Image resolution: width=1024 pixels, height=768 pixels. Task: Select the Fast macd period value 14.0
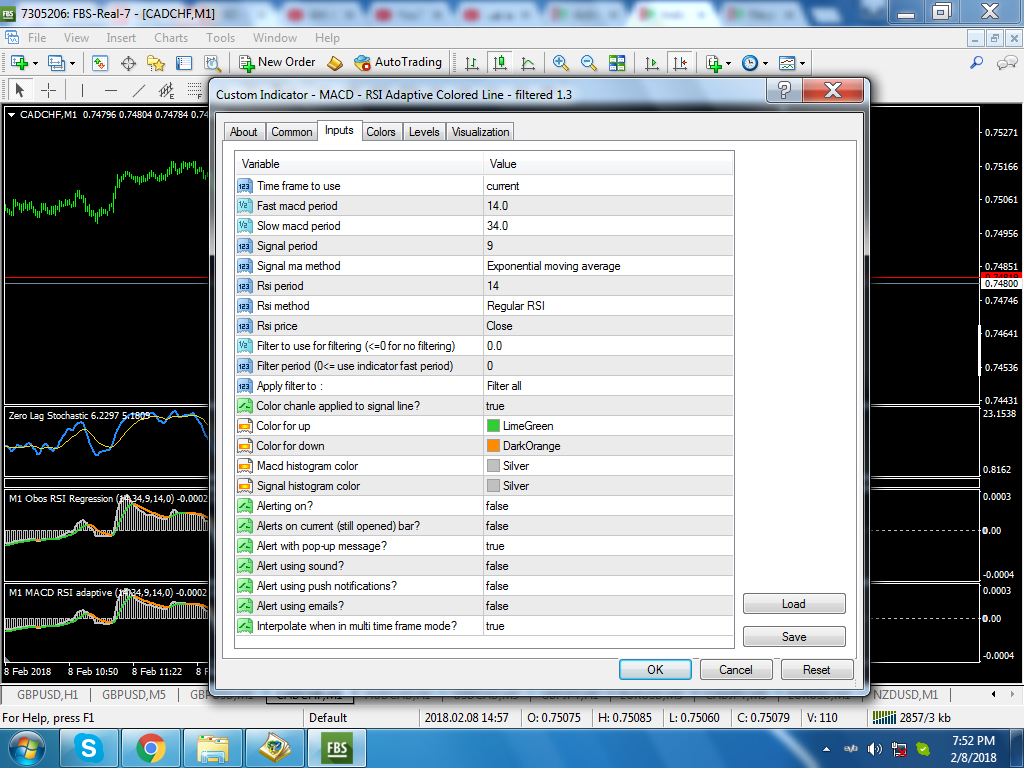point(608,206)
